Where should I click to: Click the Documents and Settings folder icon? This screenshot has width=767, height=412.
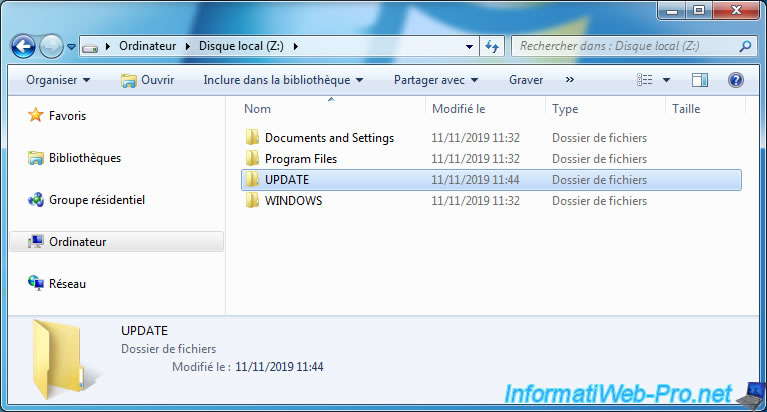pyautogui.click(x=252, y=137)
